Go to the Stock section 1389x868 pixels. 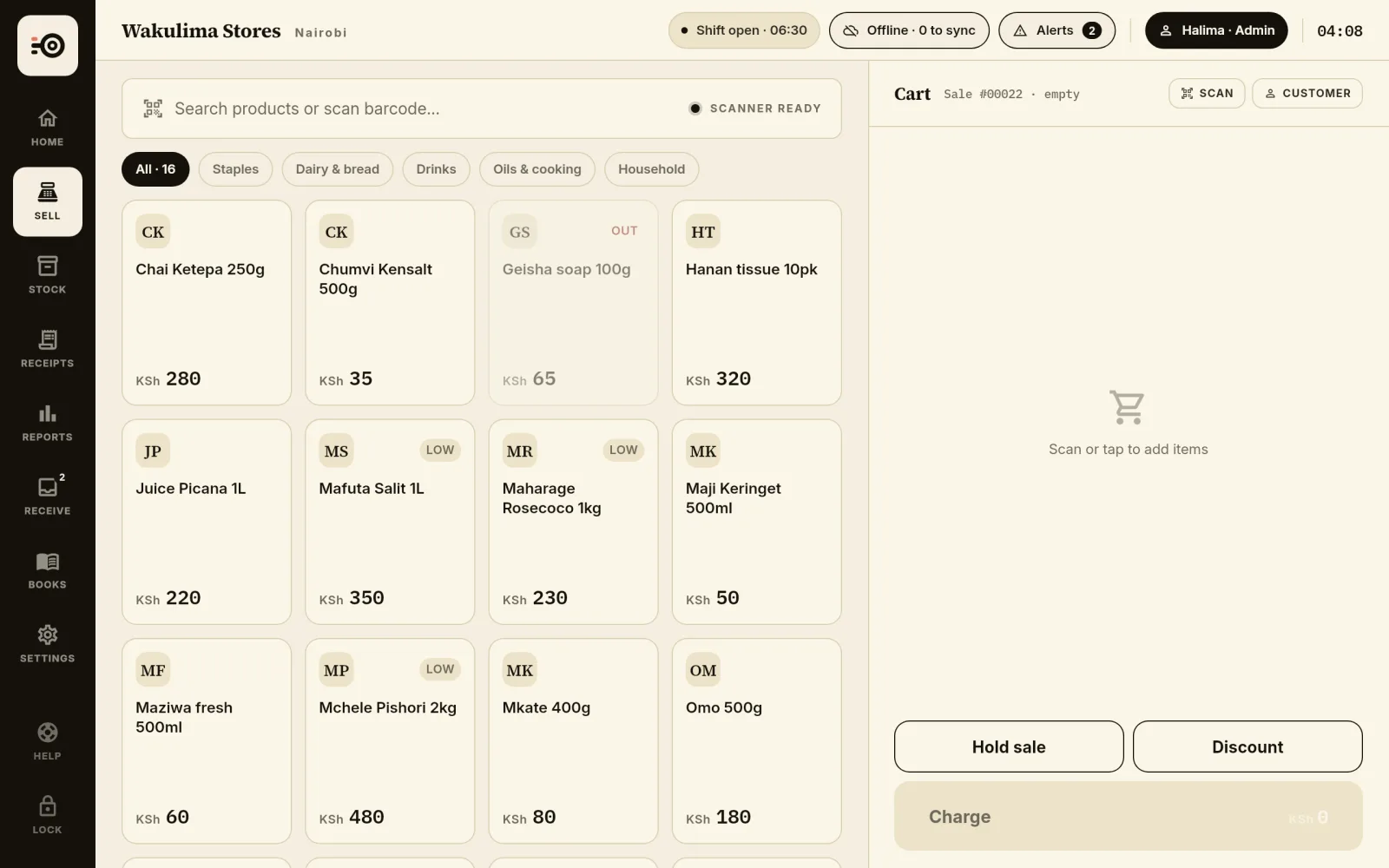[x=48, y=275]
